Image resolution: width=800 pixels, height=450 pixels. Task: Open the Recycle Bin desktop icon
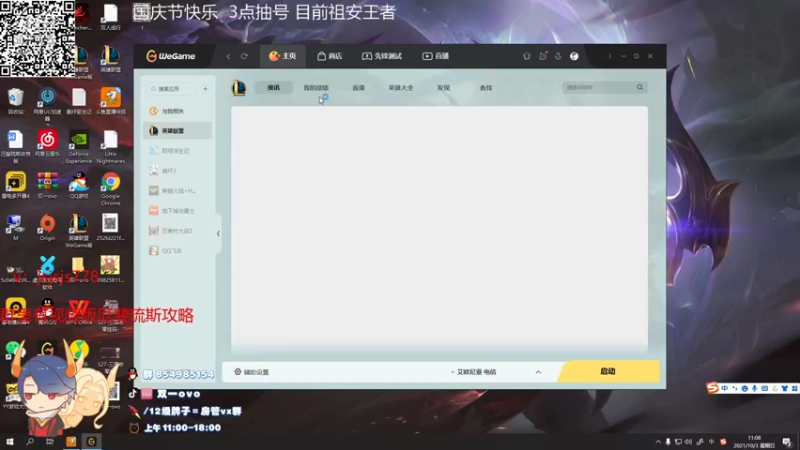click(x=15, y=101)
